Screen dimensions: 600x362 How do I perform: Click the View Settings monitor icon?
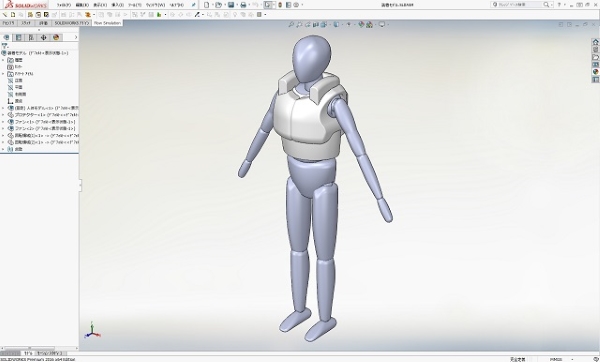click(382, 24)
